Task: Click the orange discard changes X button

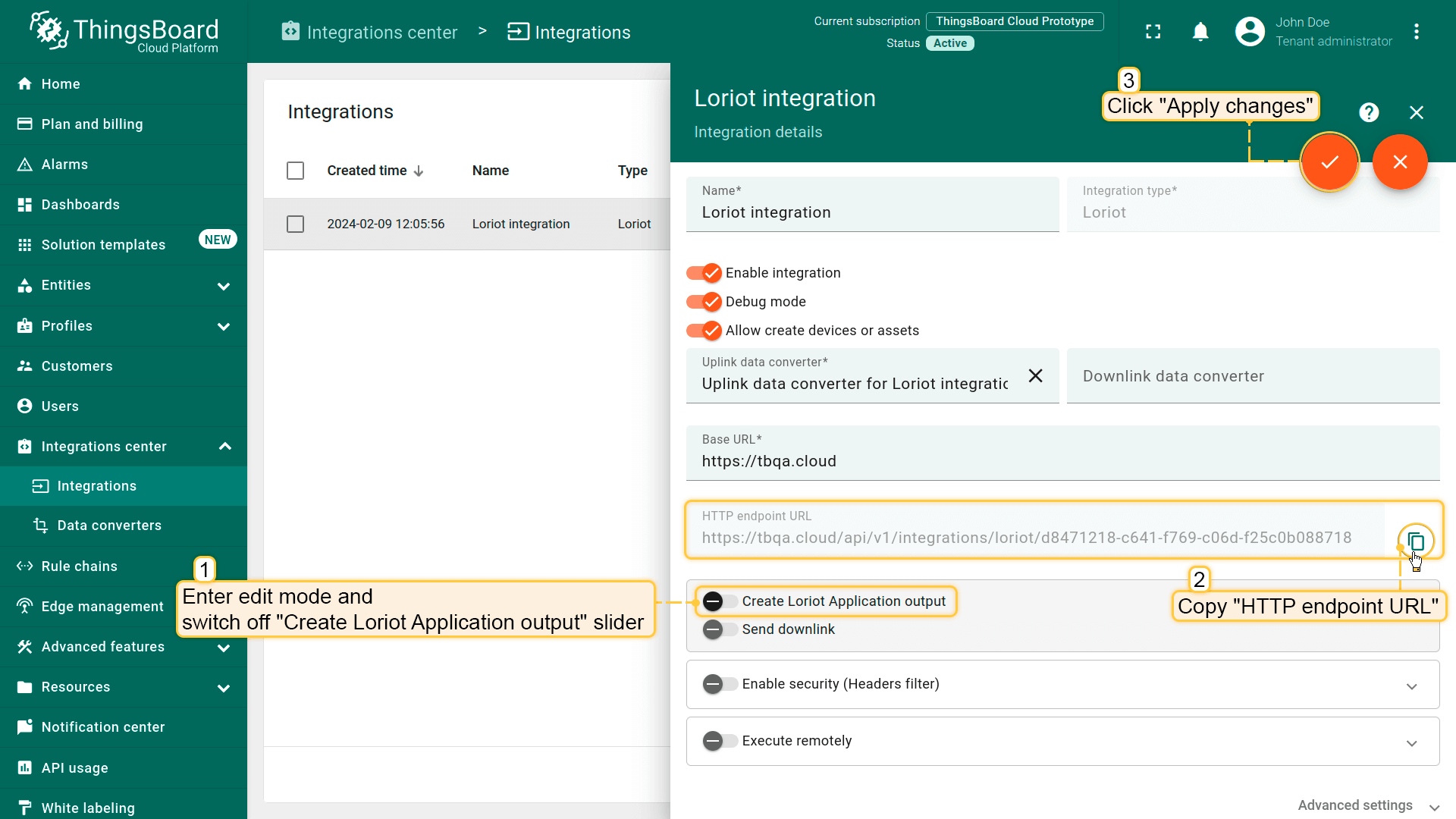Action: point(1400,162)
